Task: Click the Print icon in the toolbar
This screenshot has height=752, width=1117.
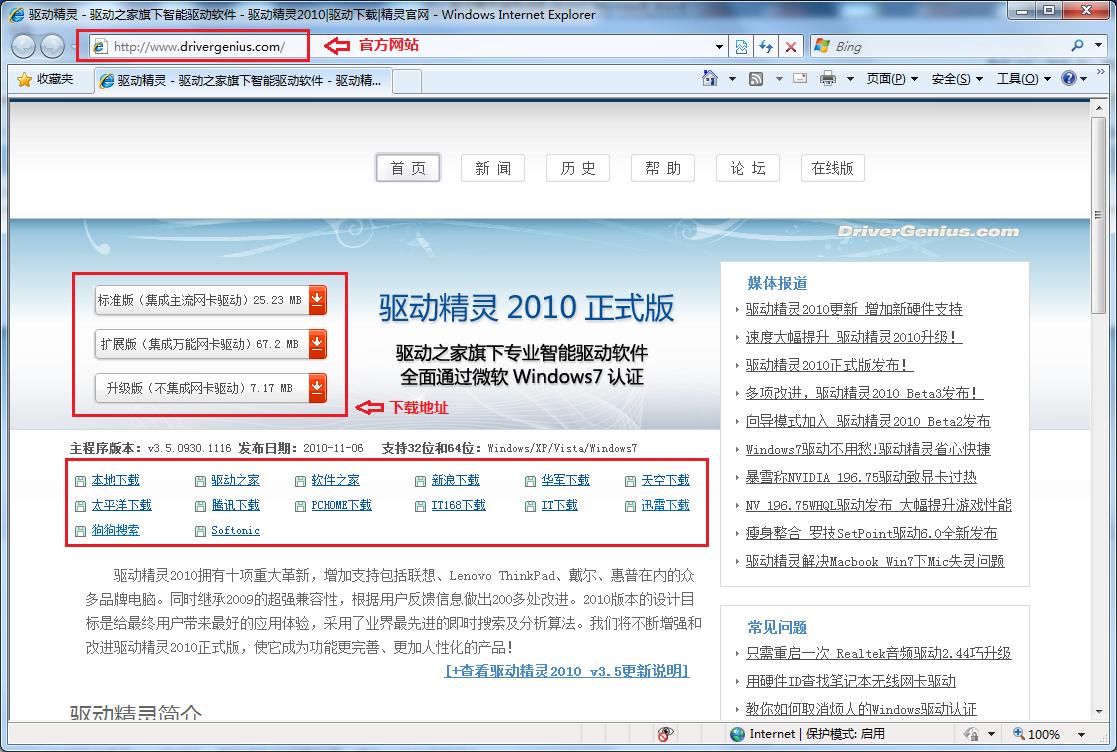Action: [827, 79]
